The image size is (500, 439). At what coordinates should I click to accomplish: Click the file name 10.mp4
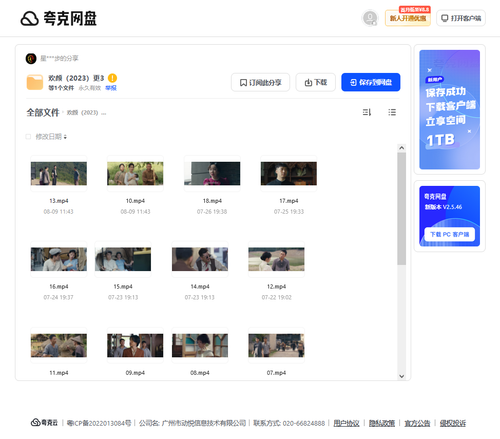pyautogui.click(x=135, y=201)
